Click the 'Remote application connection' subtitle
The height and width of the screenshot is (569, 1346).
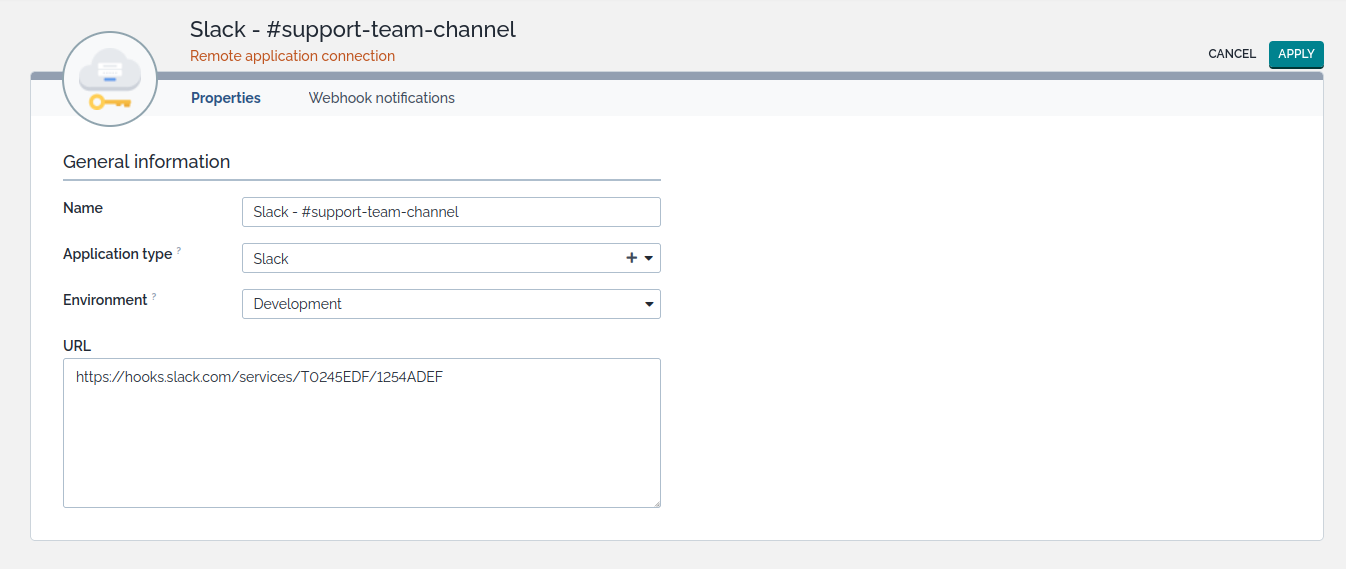pyautogui.click(x=292, y=56)
